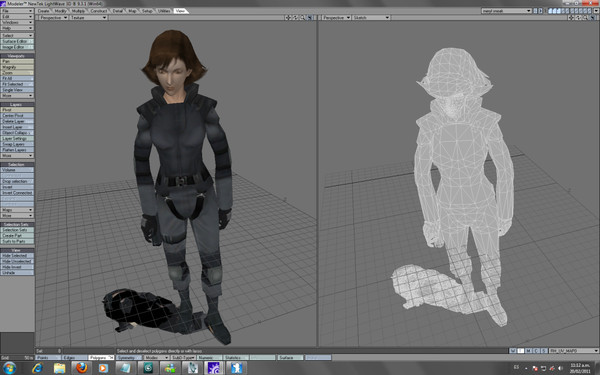
Task: Click the Delete Layer button
Action: 17,121
